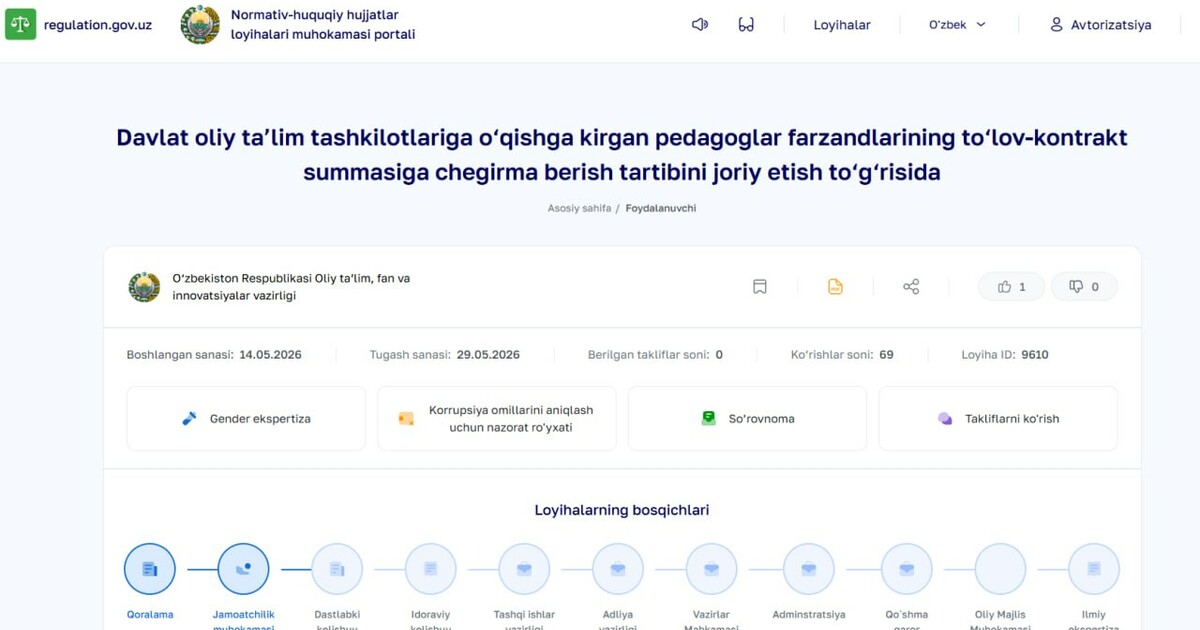Click the blue pen icon in Gender ekspertiza
Image resolution: width=1200 pixels, height=630 pixels.
tap(189, 419)
